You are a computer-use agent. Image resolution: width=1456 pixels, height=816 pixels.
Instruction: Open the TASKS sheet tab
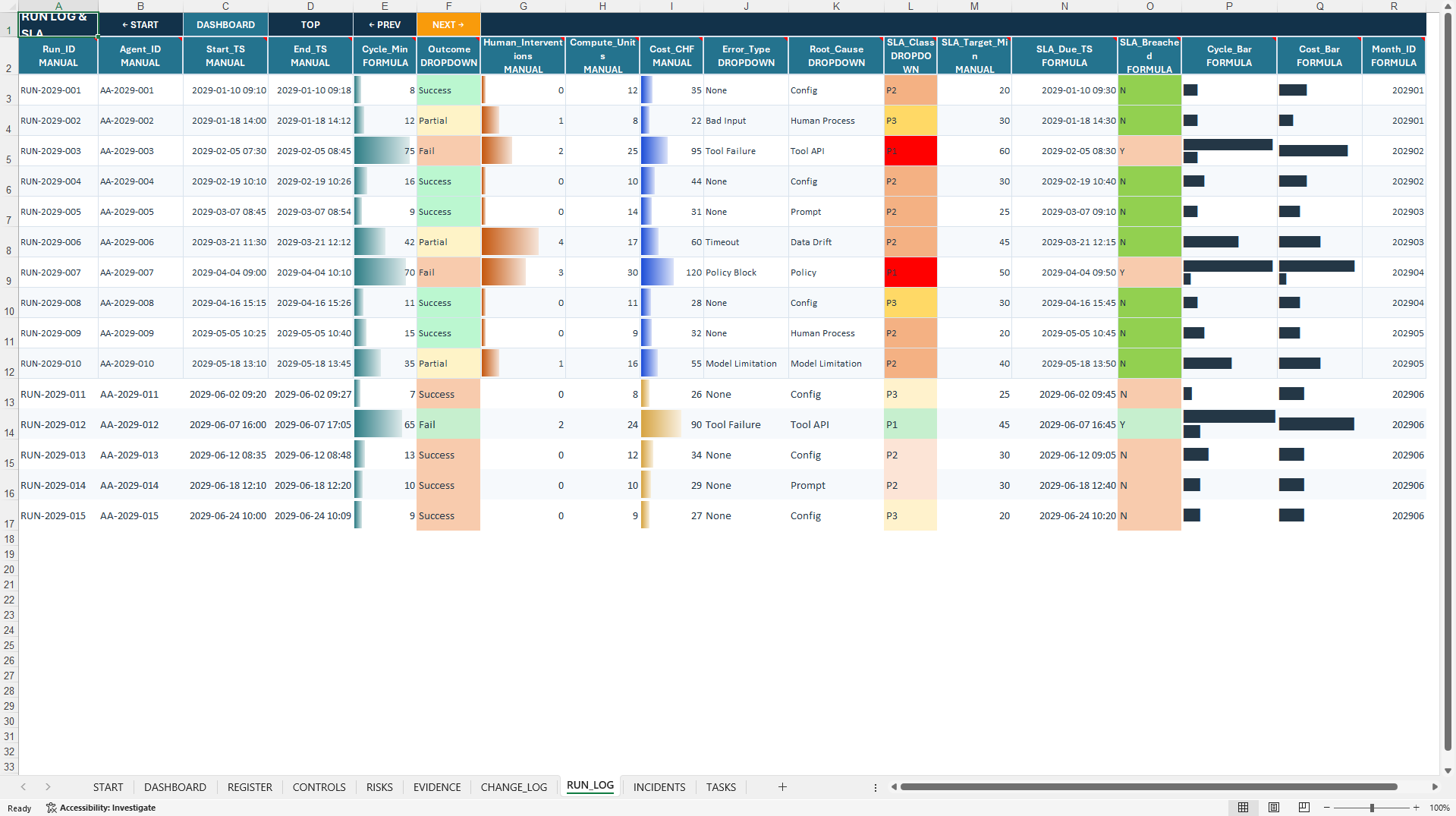[721, 787]
